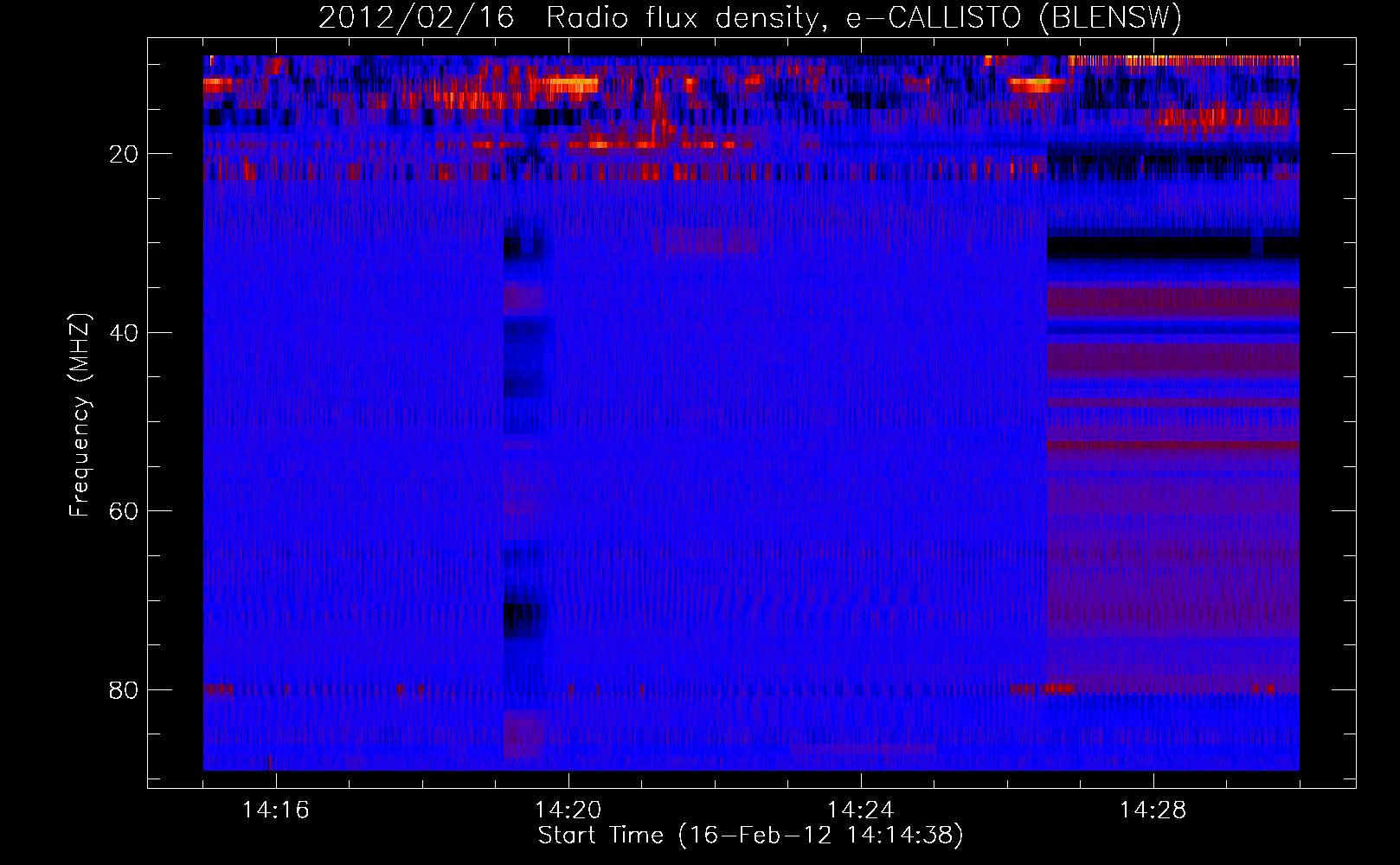Image resolution: width=1400 pixels, height=865 pixels.
Task: Click the 14:28 time tick label
Action: [1153, 811]
